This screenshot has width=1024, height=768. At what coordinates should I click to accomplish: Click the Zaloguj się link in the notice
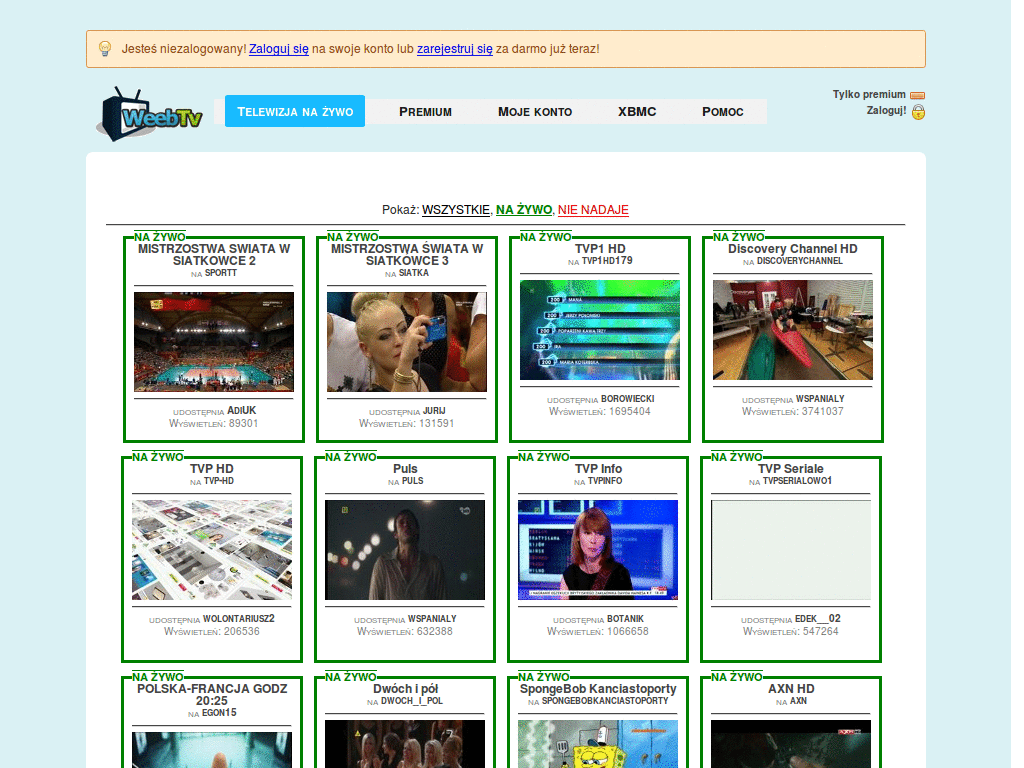click(x=279, y=49)
